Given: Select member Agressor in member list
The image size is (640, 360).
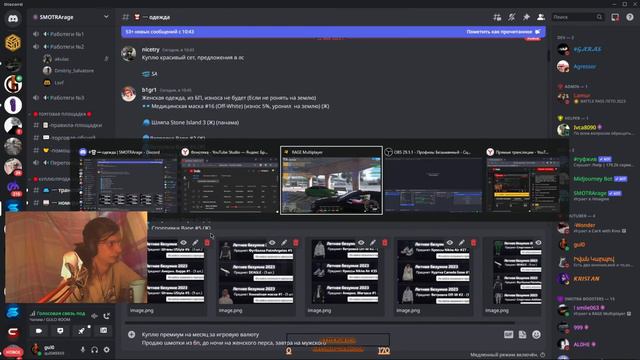Looking at the screenshot, I should tap(584, 66).
